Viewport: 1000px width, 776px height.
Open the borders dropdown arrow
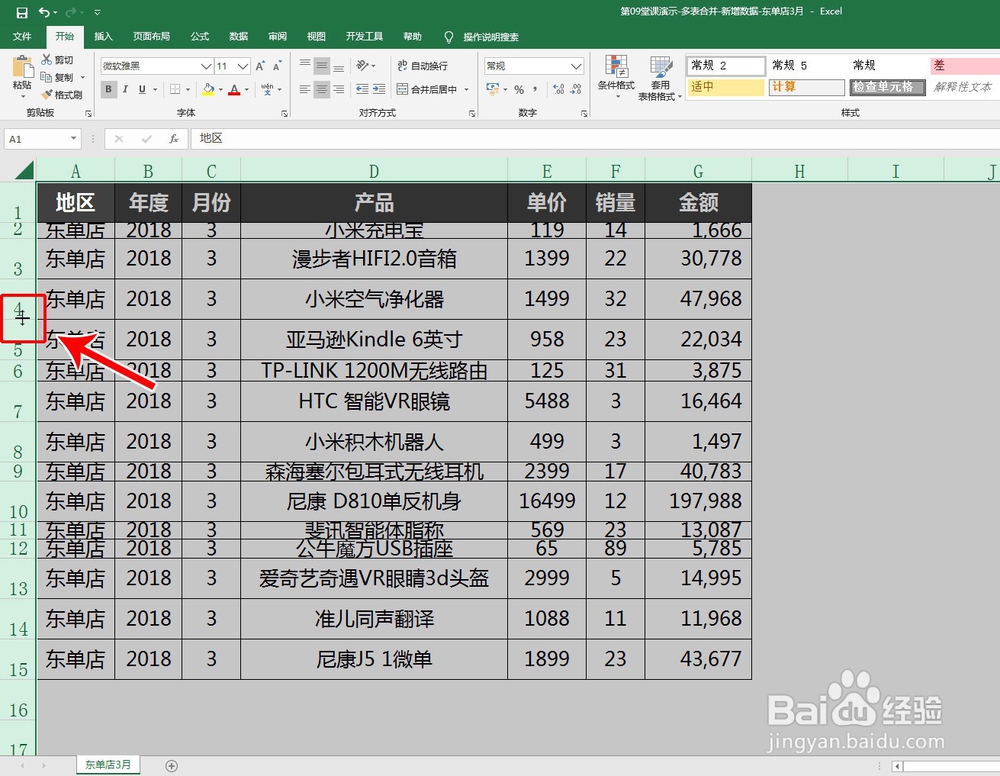pyautogui.click(x=188, y=89)
